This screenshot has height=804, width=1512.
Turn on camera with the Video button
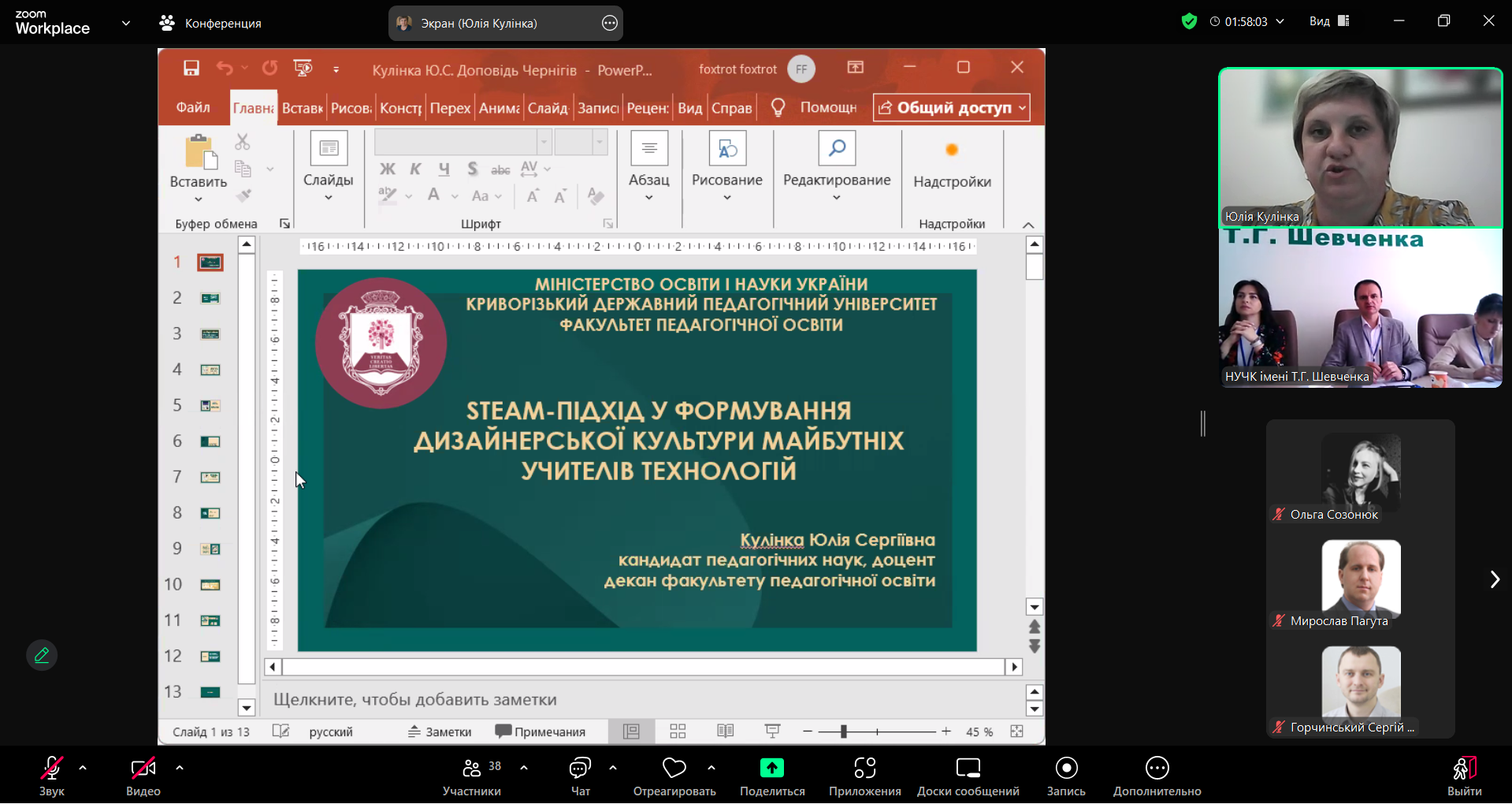click(x=143, y=769)
